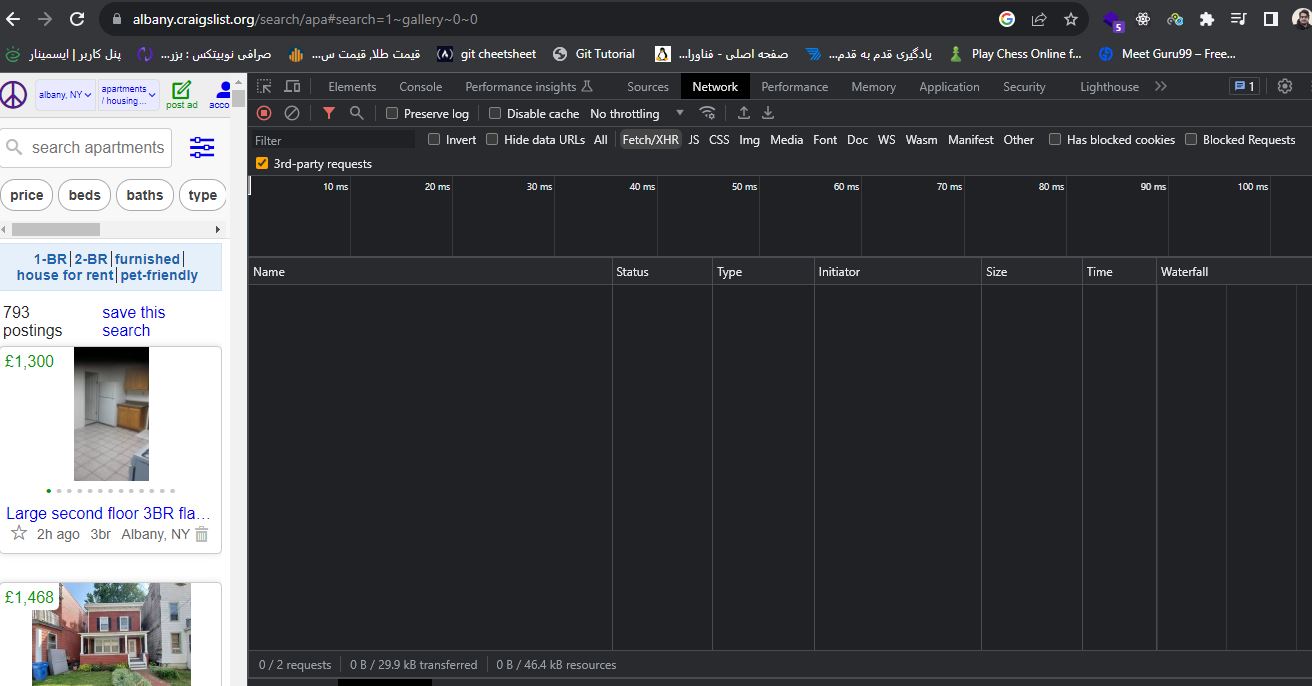Open the apartments / housing category dropdown

point(128,95)
